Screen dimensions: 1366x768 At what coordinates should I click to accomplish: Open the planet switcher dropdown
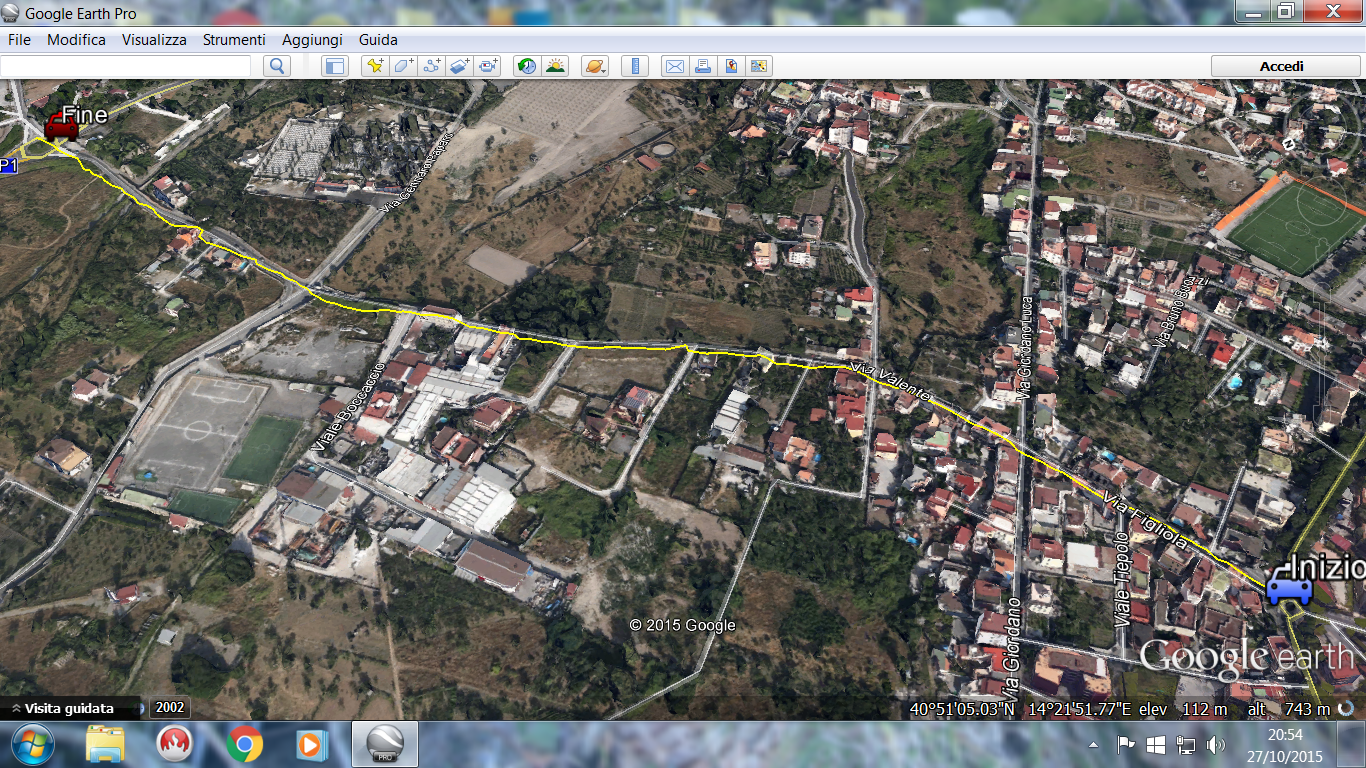coord(594,66)
